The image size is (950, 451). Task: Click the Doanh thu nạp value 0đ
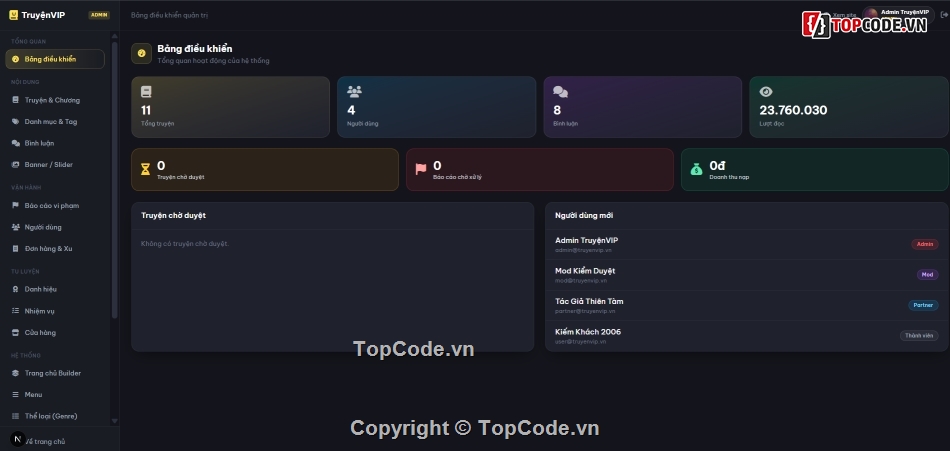(717, 165)
